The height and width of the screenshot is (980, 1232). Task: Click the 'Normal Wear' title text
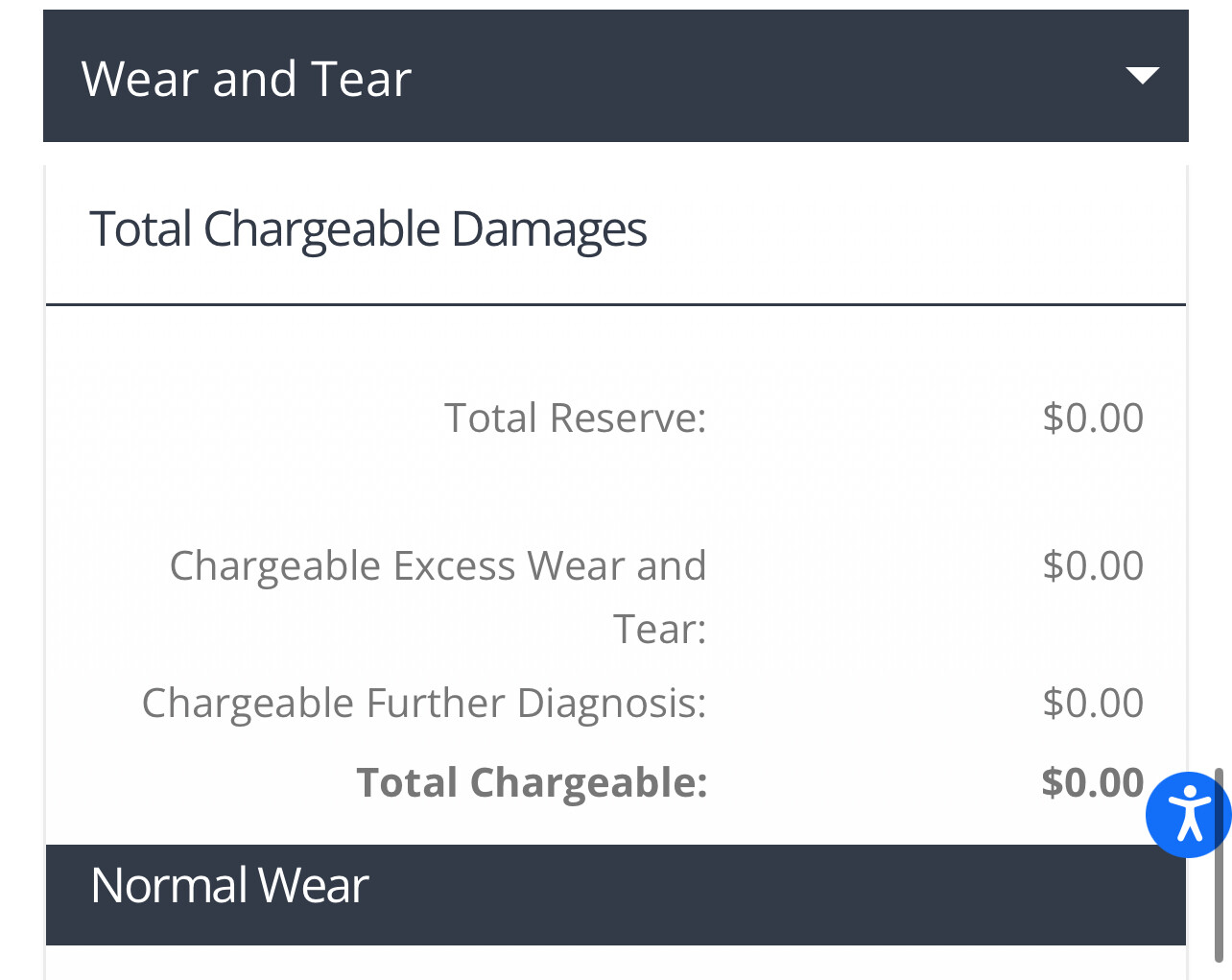click(x=229, y=886)
